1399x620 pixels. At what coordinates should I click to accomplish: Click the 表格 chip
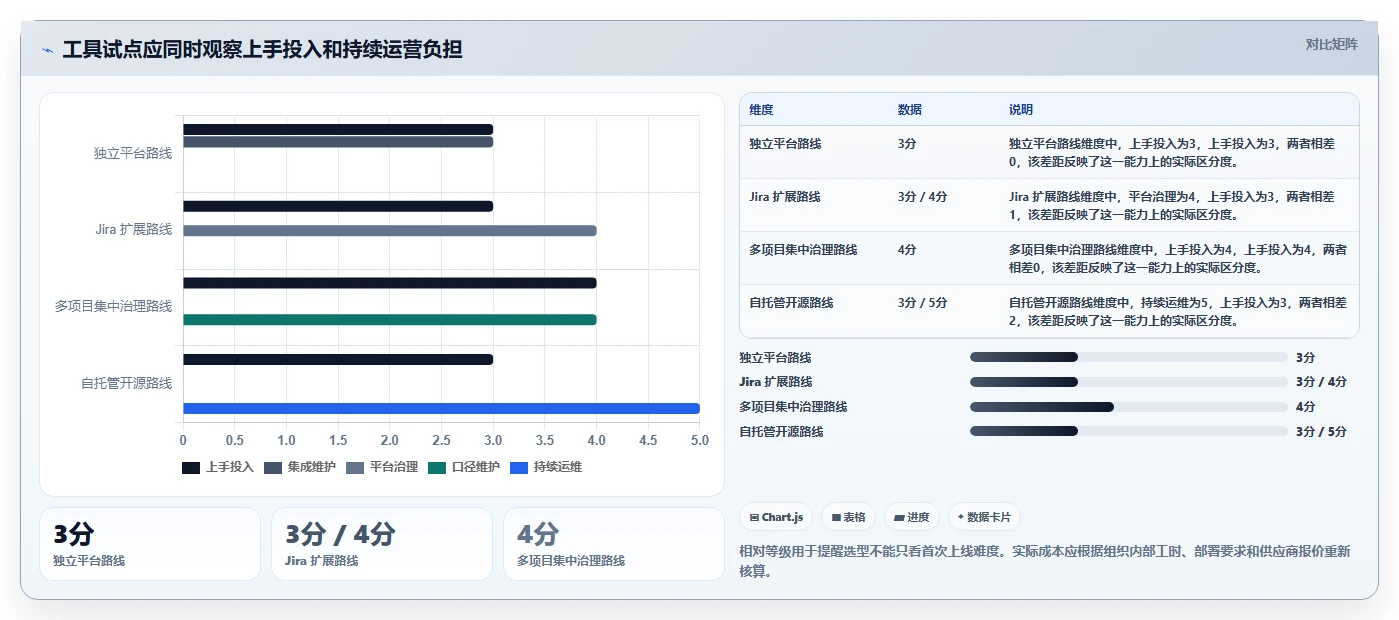pyautogui.click(x=849, y=517)
